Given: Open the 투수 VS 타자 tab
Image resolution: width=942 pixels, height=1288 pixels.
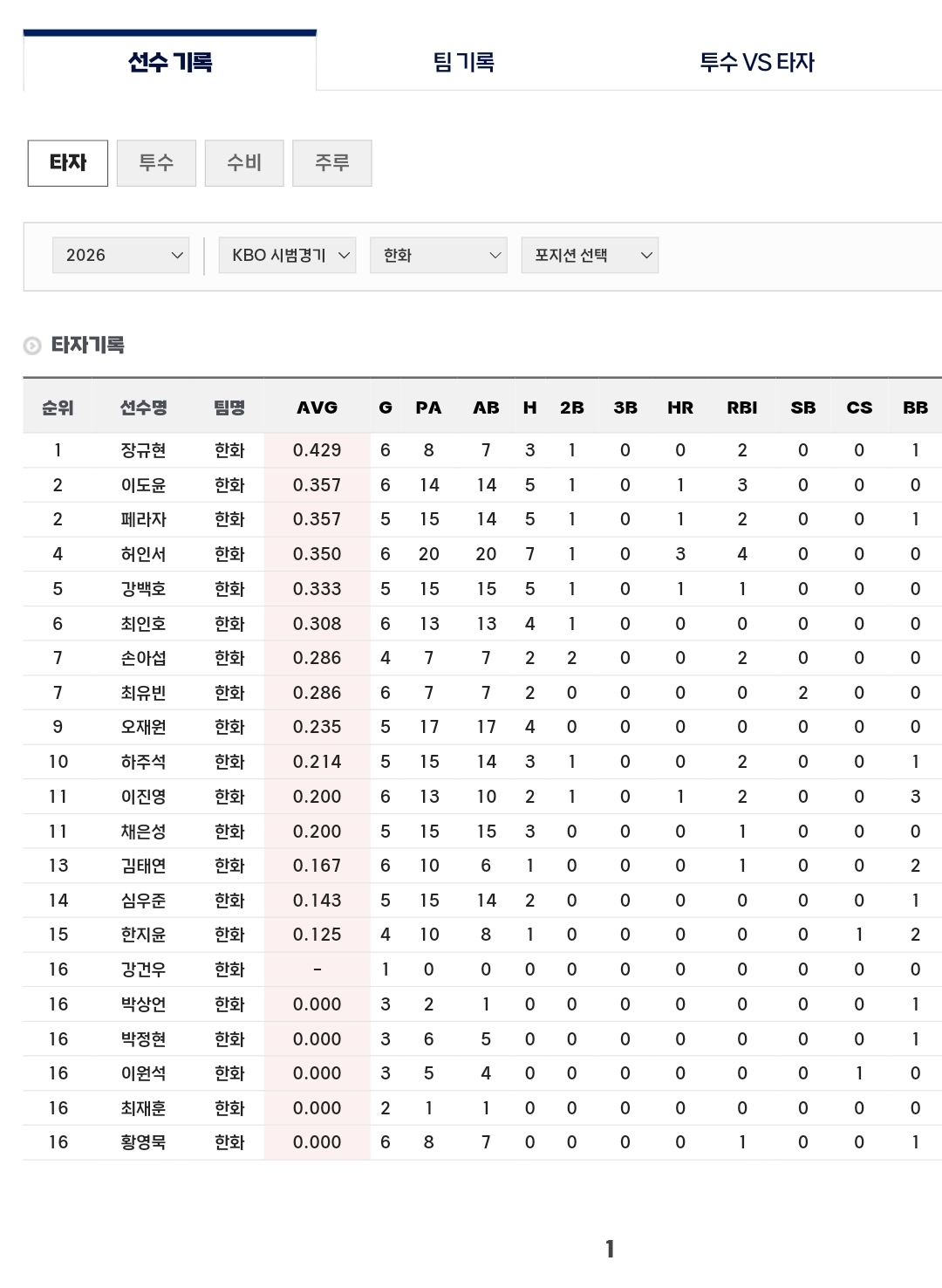Looking at the screenshot, I should 756,62.
